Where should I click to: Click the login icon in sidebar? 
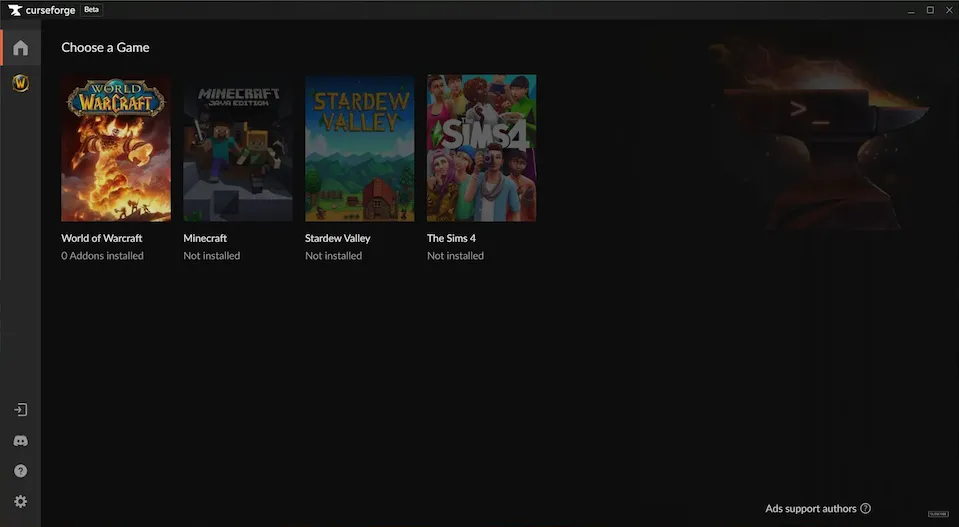tap(20, 410)
